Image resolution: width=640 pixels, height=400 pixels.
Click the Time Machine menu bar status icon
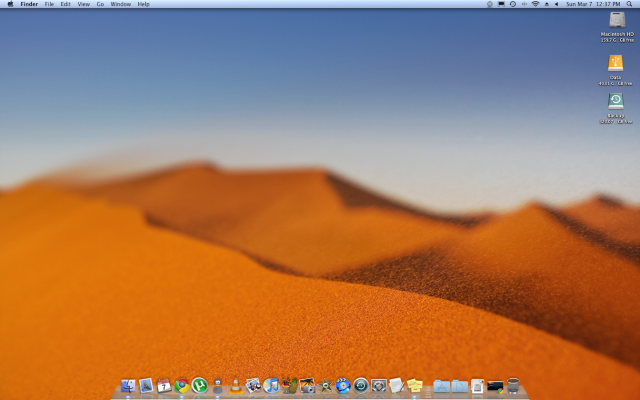513,4
